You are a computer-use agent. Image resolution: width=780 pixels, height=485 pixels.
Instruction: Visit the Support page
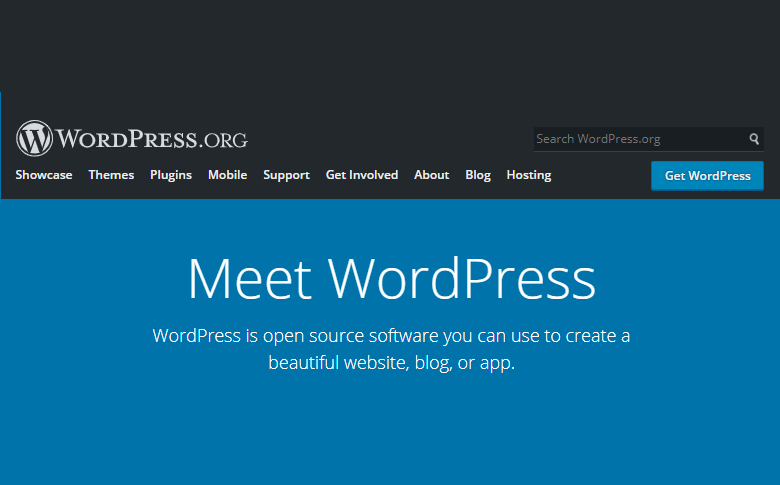286,175
